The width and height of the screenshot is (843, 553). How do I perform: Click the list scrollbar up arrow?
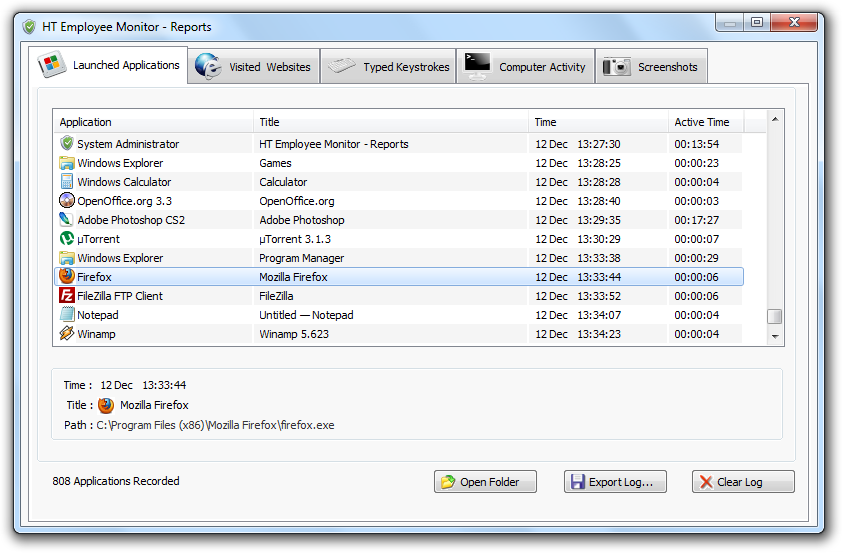[775, 119]
